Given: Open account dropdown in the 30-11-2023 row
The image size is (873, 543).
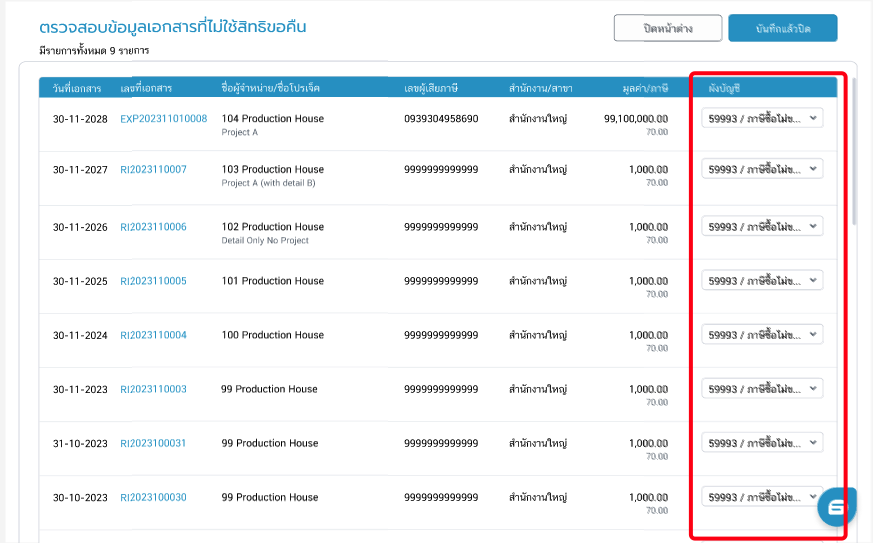Looking at the screenshot, I should [762, 388].
